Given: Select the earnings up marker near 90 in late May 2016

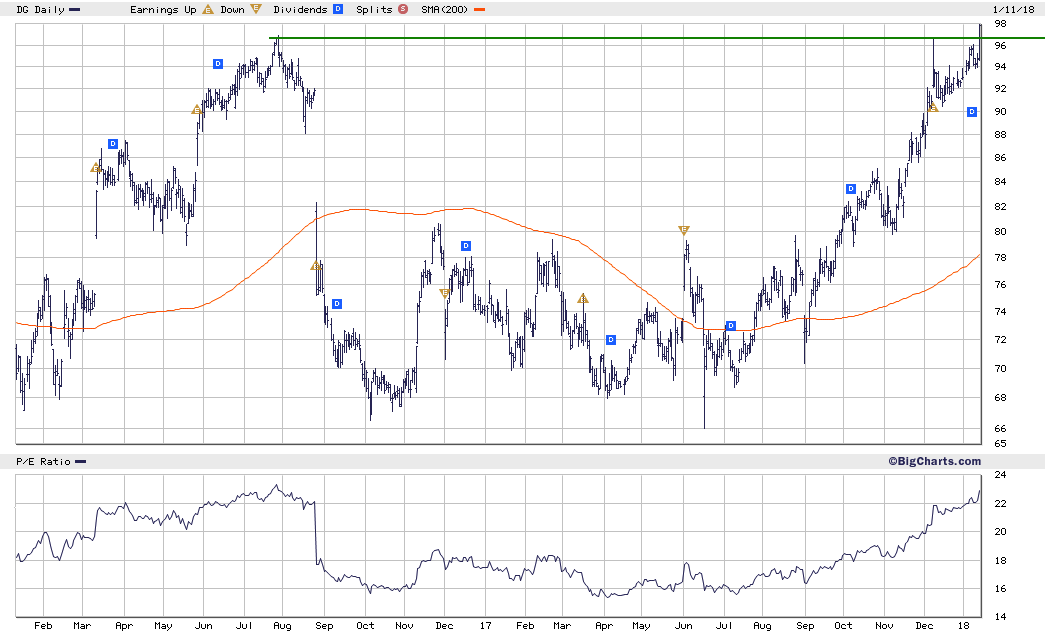Looking at the screenshot, I should [x=197, y=109].
